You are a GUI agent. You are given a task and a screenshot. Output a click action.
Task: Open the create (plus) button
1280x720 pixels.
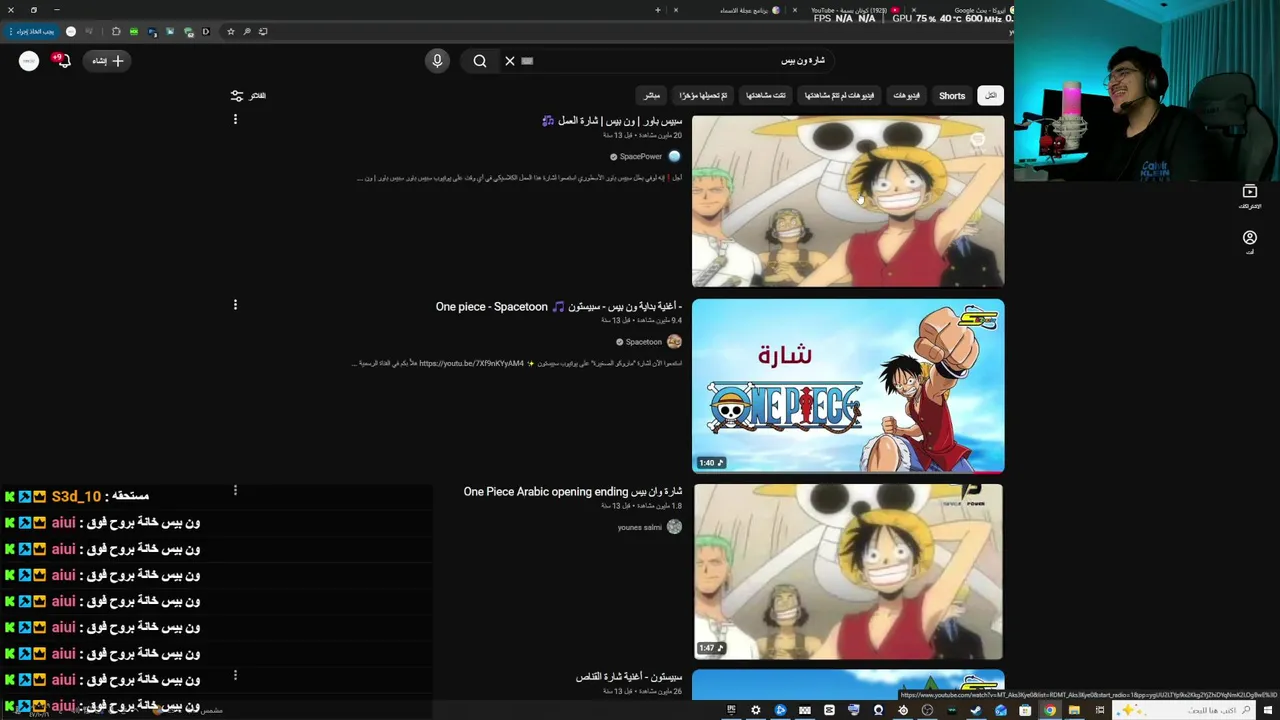tap(108, 61)
